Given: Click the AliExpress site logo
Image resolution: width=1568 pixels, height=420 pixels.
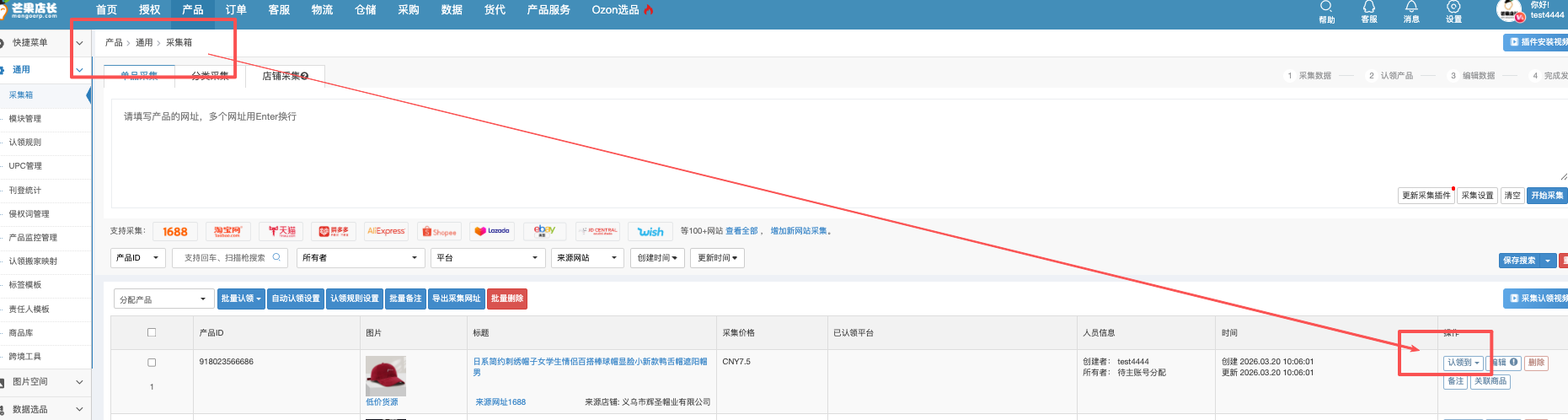Looking at the screenshot, I should point(386,231).
